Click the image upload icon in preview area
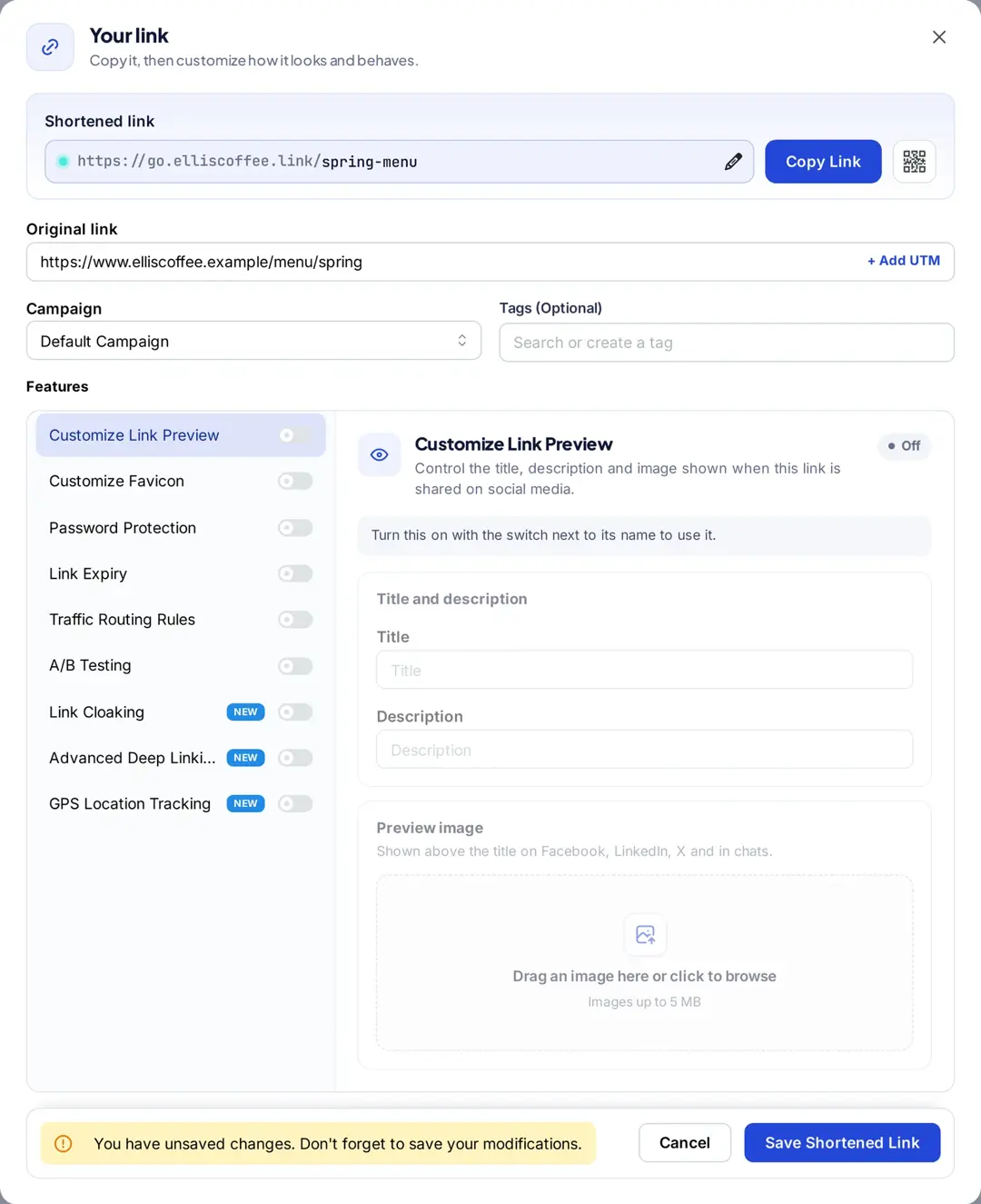 click(645, 934)
